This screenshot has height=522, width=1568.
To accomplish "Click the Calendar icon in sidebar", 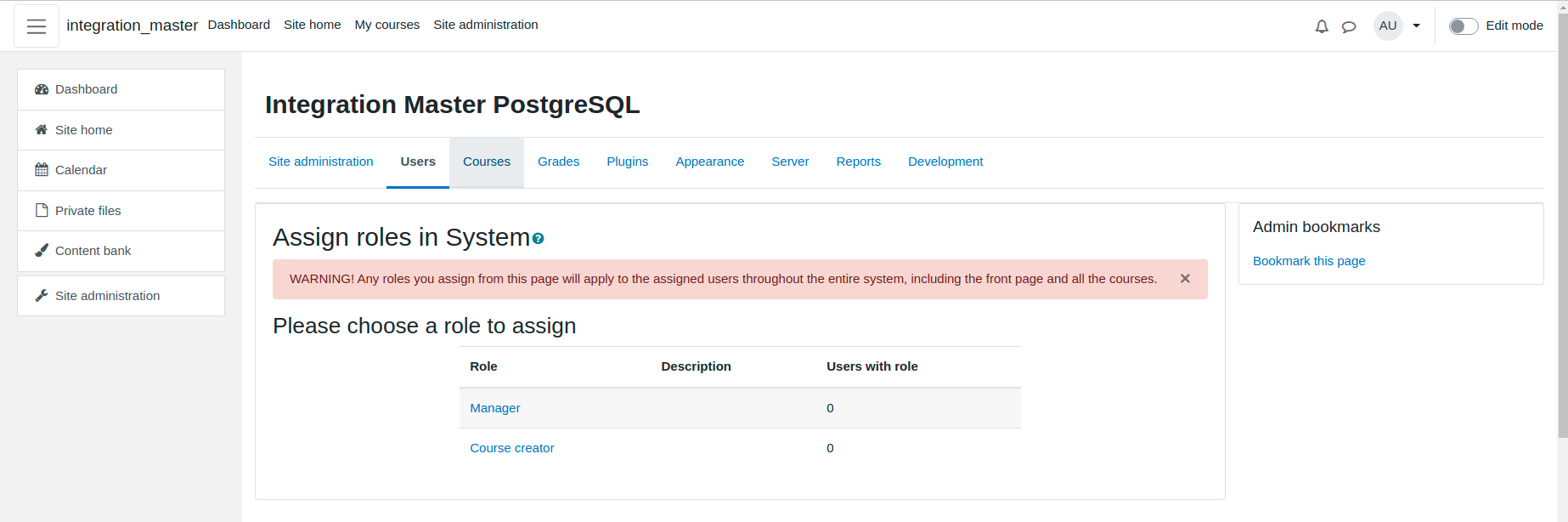I will (42, 170).
